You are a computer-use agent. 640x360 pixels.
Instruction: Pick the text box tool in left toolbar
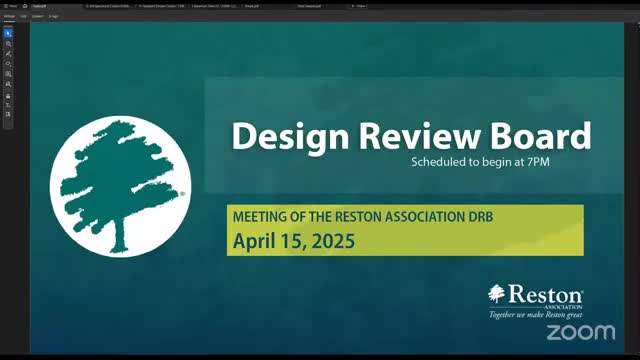(x=8, y=74)
